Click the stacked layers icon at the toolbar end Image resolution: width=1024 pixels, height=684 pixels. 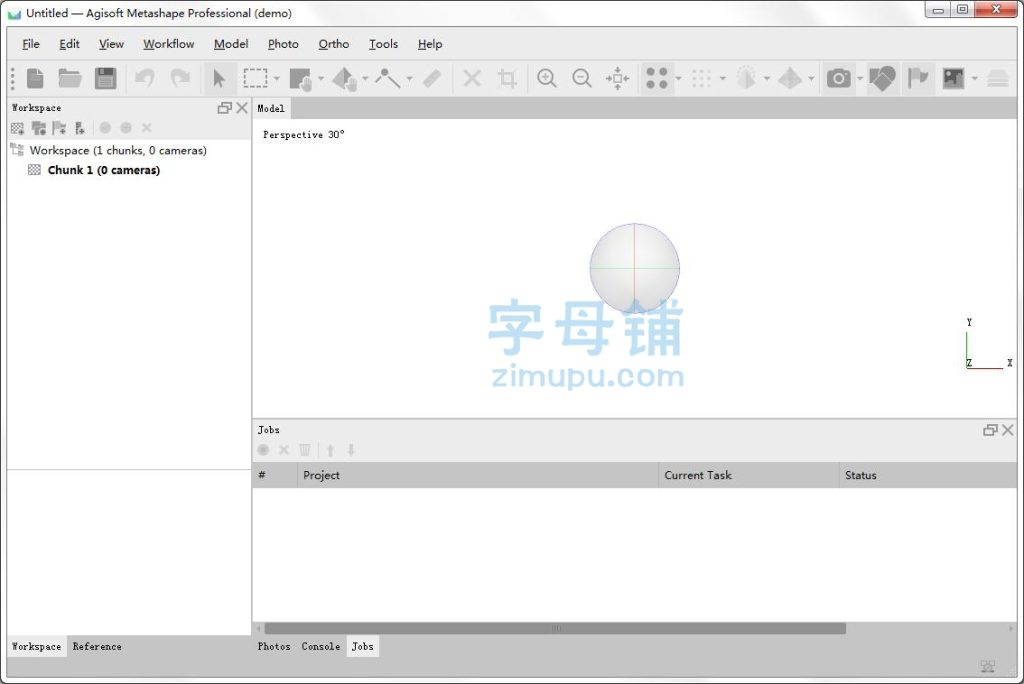[997, 78]
